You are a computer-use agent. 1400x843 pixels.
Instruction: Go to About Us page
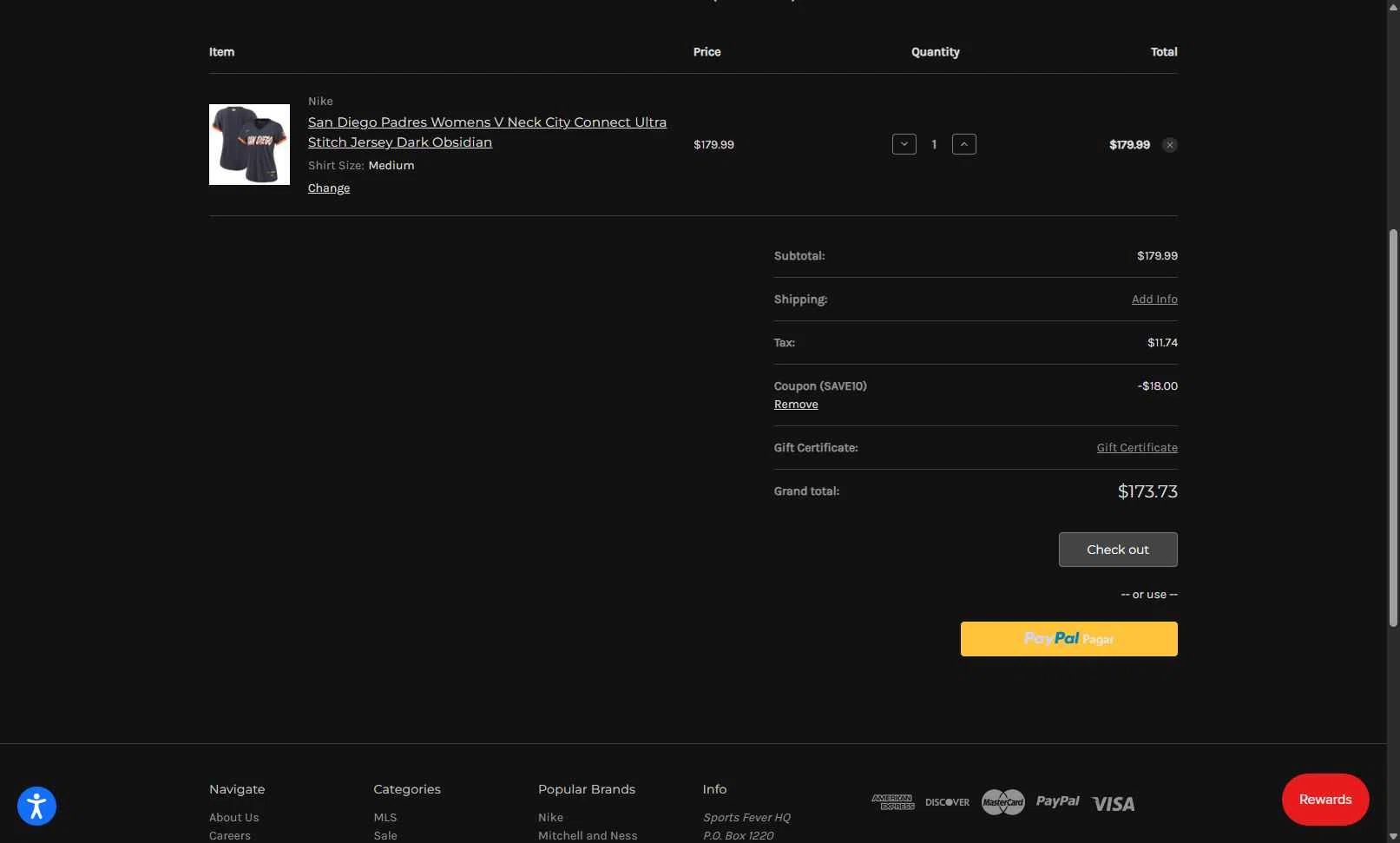(x=234, y=818)
